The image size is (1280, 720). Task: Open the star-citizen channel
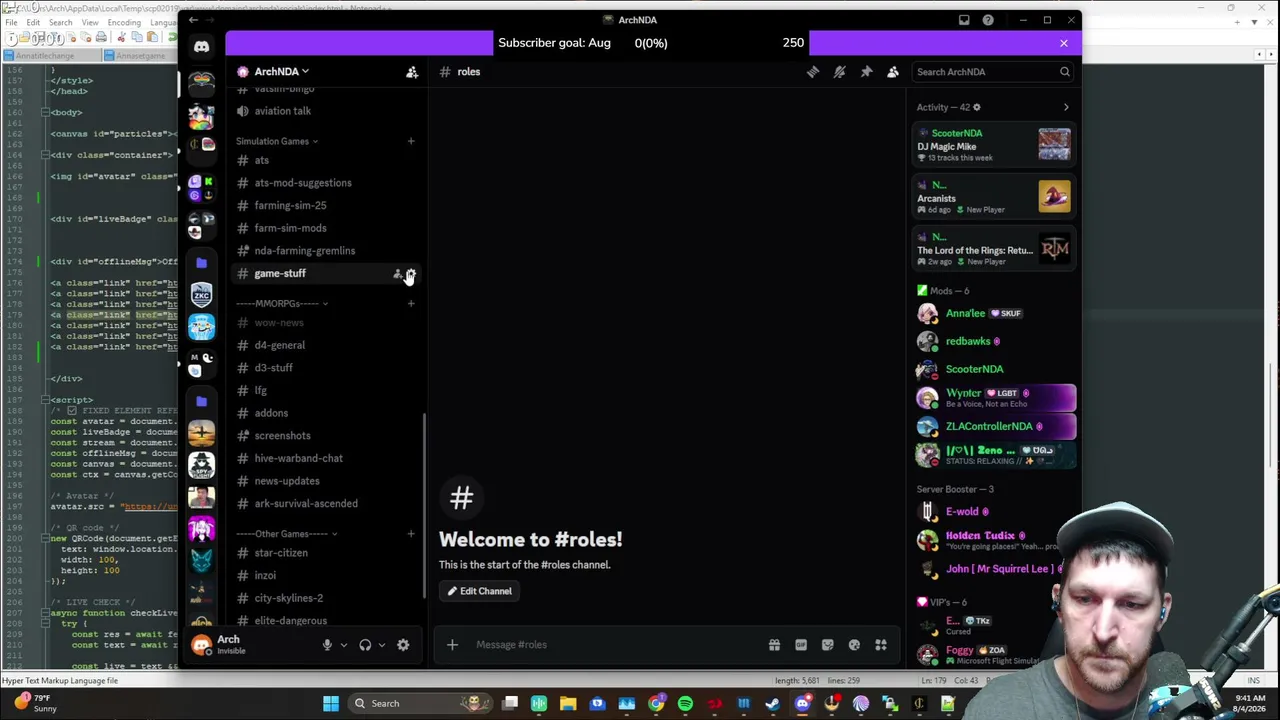pyautogui.click(x=327, y=553)
